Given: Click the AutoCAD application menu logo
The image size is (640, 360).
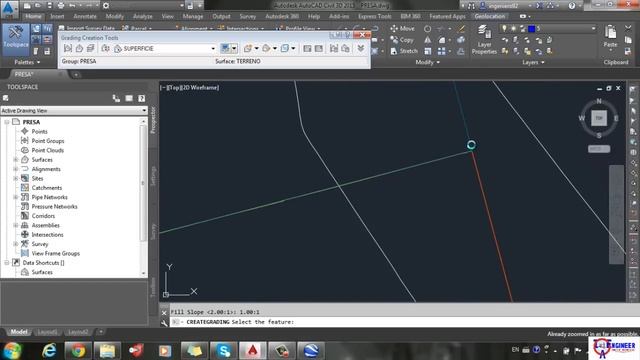Looking at the screenshot, I should click(x=9, y=8).
